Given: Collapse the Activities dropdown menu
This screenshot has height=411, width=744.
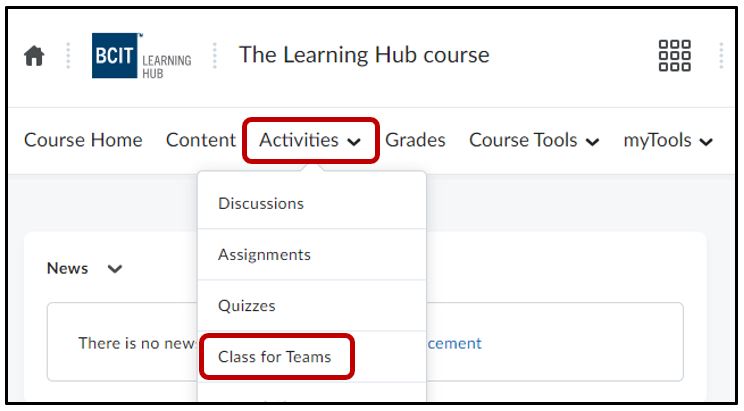Looking at the screenshot, I should (310, 140).
